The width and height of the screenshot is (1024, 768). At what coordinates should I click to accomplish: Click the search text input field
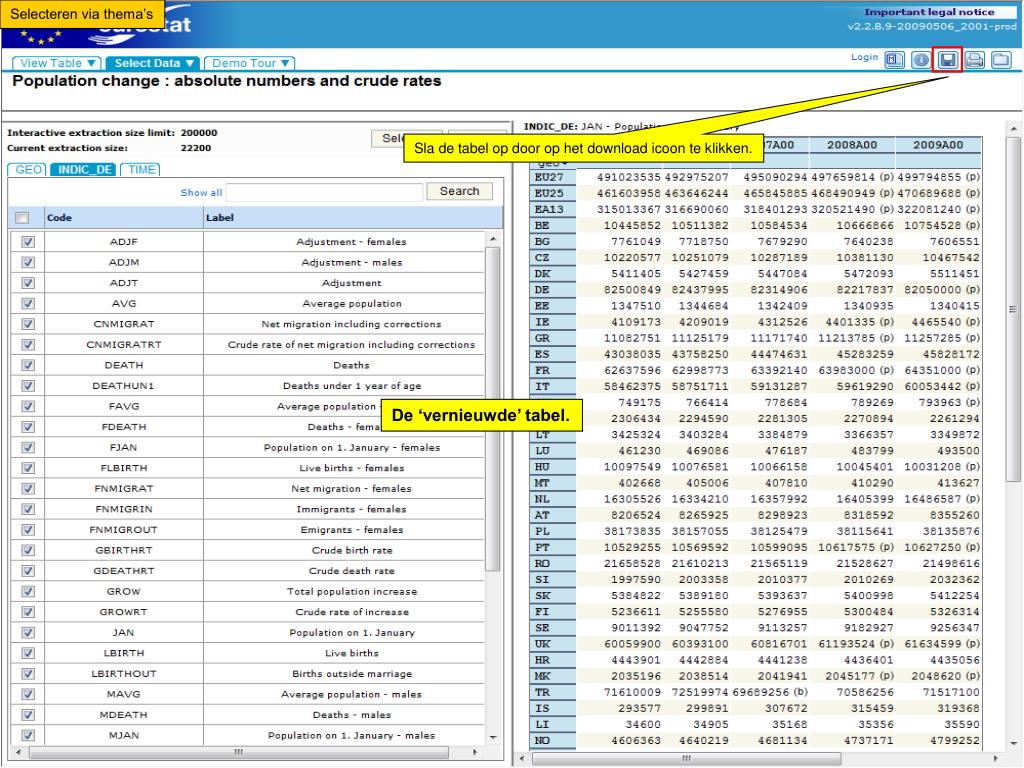[x=323, y=192]
